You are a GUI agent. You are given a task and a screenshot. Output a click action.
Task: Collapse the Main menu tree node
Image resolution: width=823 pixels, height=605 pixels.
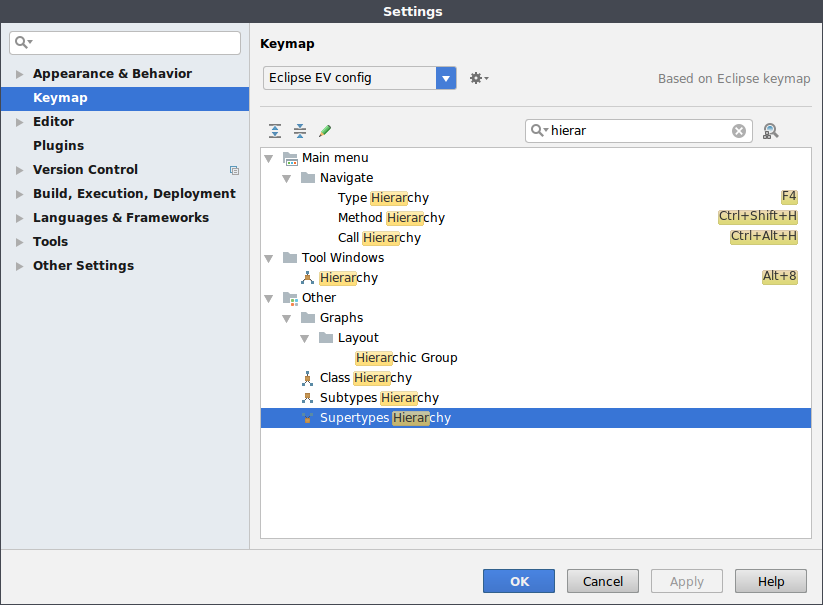(269, 158)
